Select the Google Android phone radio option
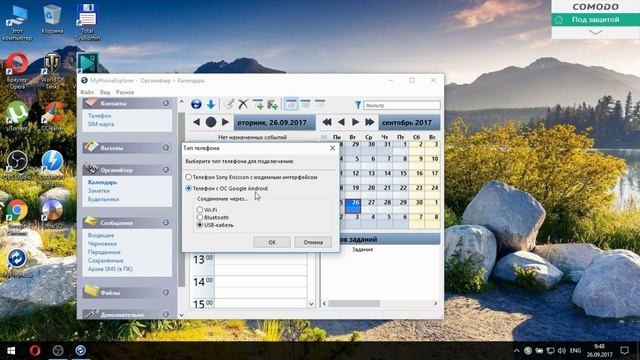This screenshot has height=360, width=640. (x=189, y=188)
